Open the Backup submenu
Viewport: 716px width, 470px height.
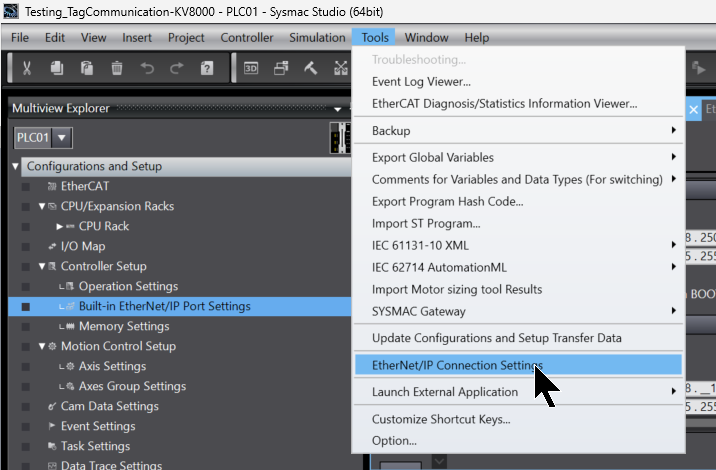[x=518, y=131]
